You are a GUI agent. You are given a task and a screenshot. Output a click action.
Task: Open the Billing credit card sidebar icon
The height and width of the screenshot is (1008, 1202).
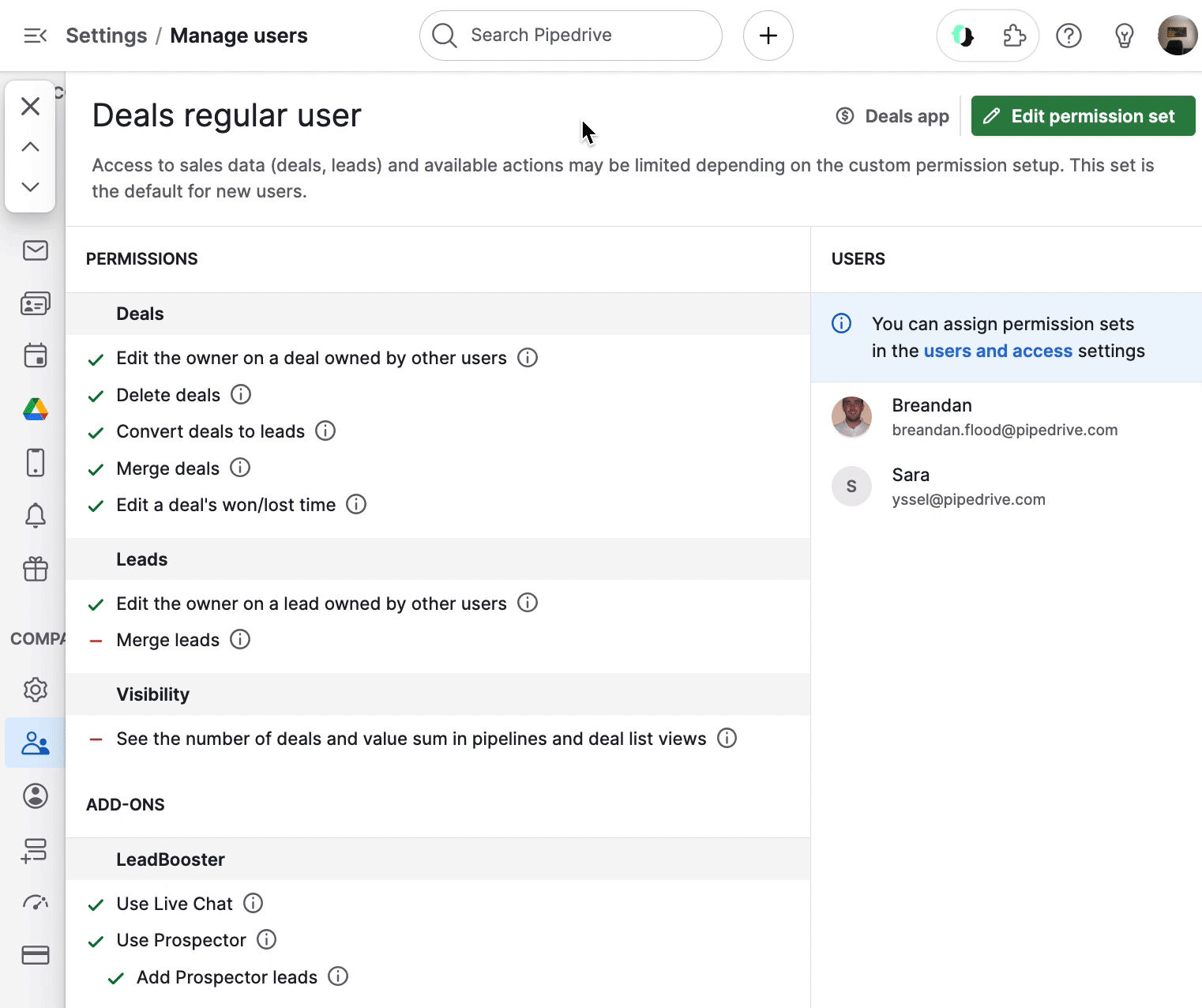(36, 955)
